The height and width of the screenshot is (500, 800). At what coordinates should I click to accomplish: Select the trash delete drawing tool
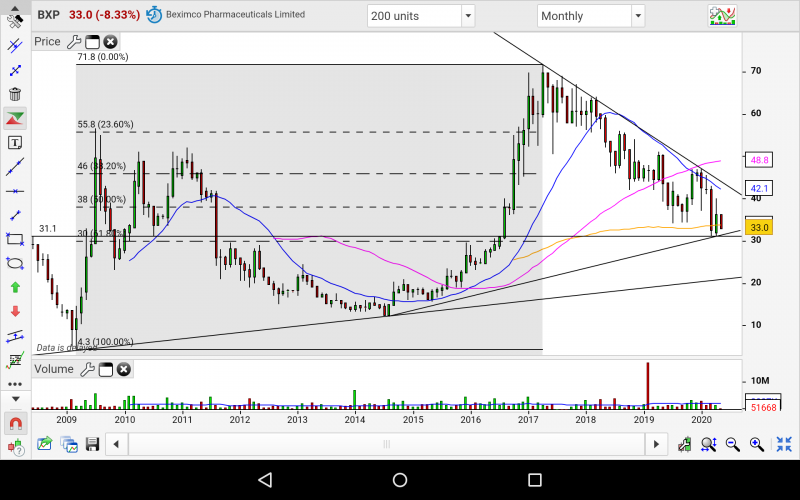pos(15,95)
